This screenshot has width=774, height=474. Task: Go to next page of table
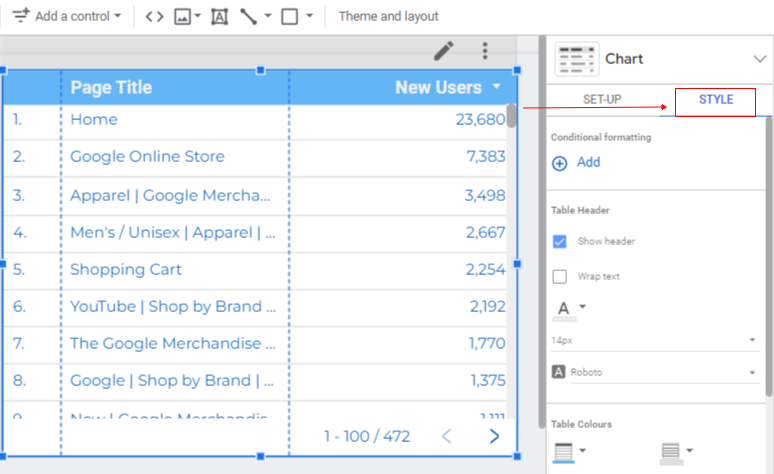click(x=494, y=436)
